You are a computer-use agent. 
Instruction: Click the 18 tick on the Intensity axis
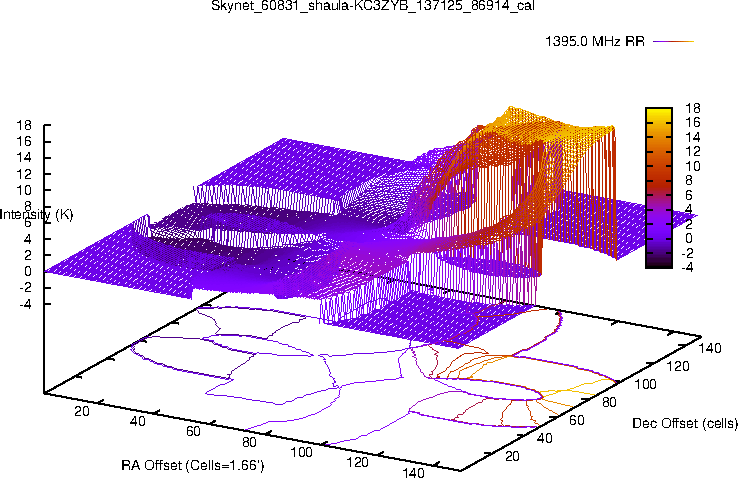[25, 126]
